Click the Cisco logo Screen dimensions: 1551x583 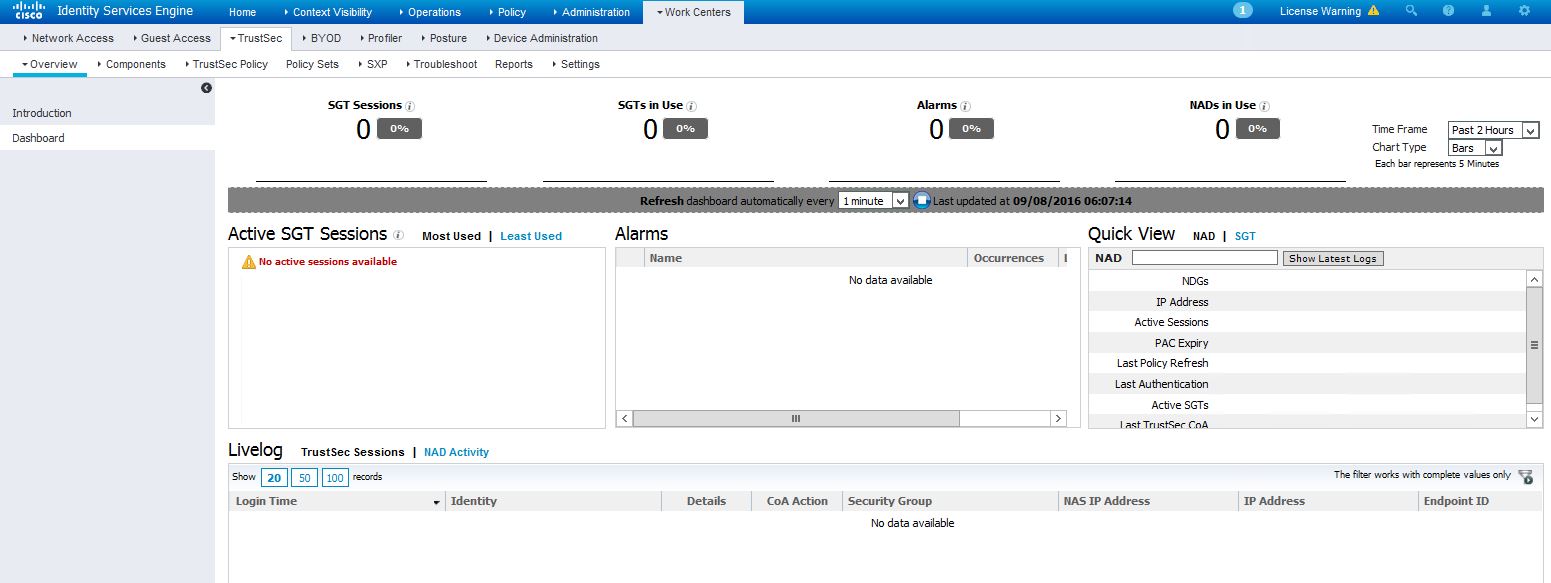click(28, 12)
